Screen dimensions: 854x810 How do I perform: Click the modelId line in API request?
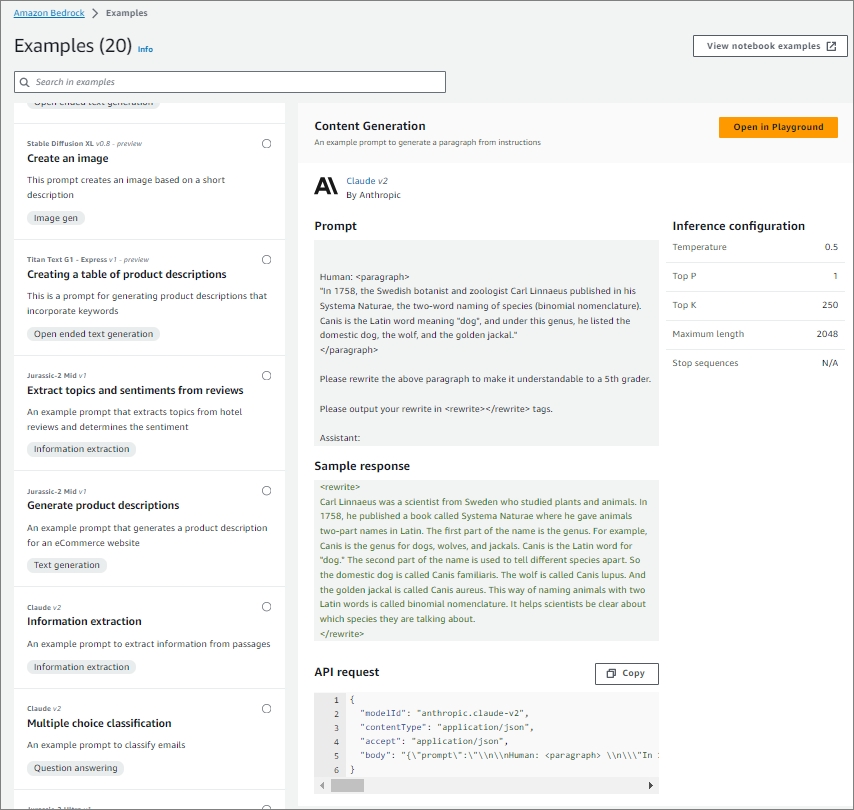click(x=444, y=714)
